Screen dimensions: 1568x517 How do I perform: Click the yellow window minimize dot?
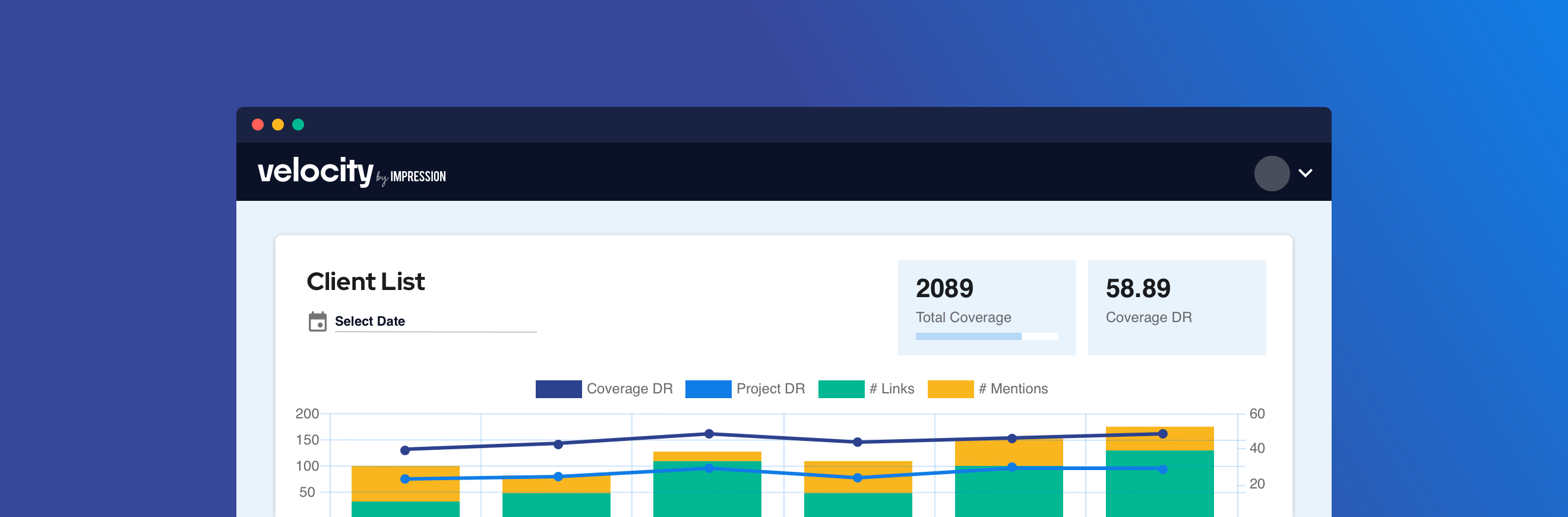[277, 125]
